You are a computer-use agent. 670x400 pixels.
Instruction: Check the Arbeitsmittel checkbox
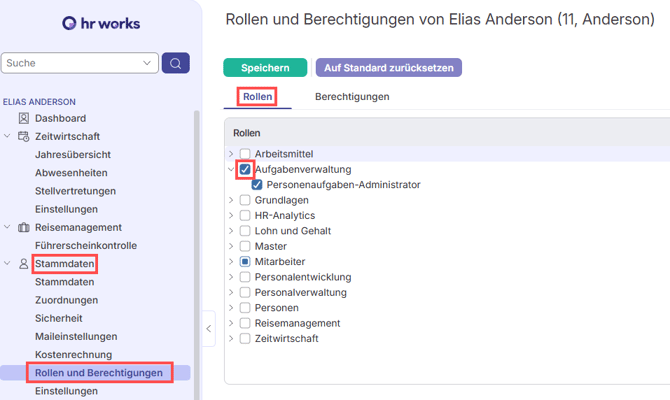[245, 154]
